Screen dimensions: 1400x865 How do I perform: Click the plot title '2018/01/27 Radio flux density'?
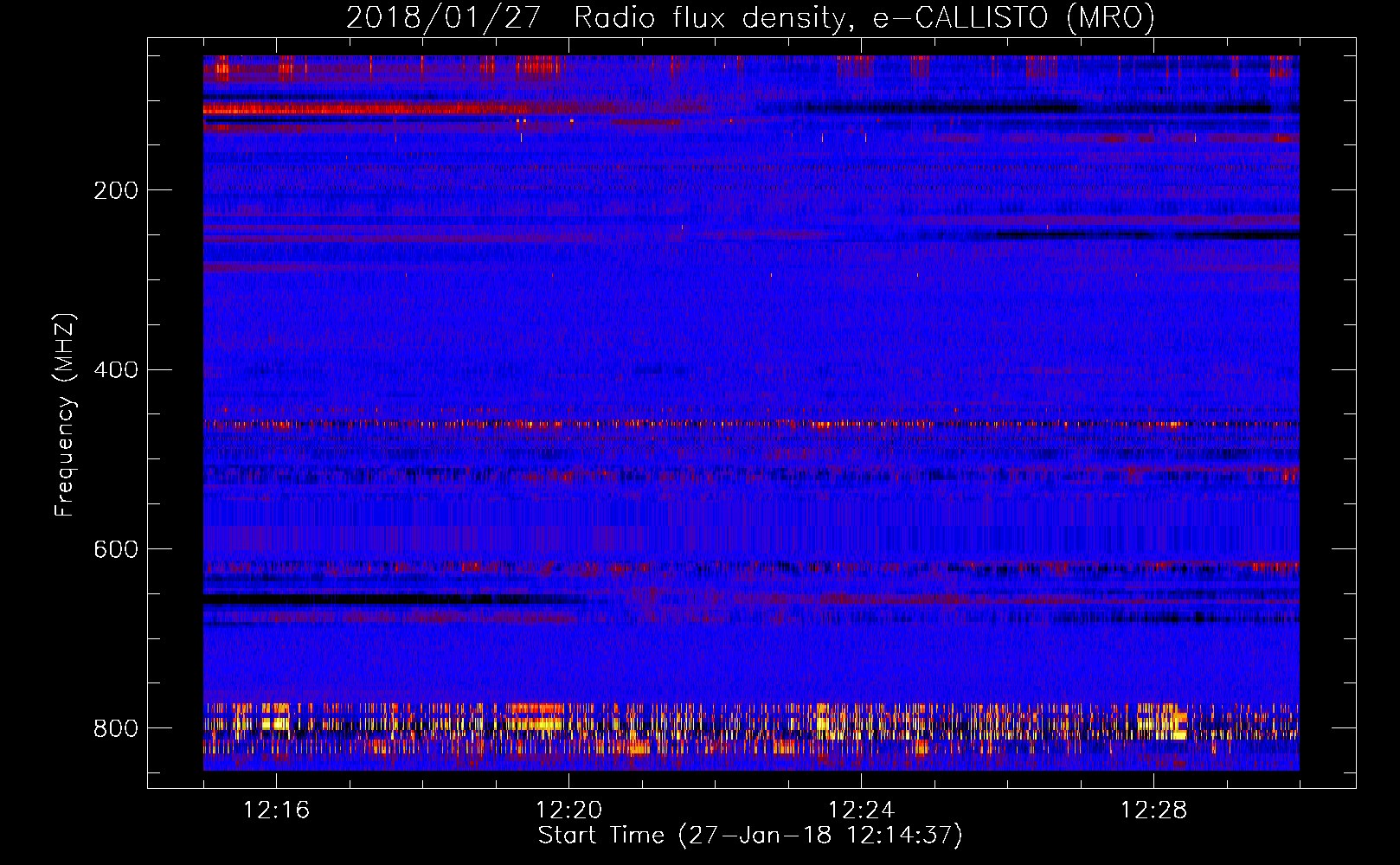pos(750,17)
